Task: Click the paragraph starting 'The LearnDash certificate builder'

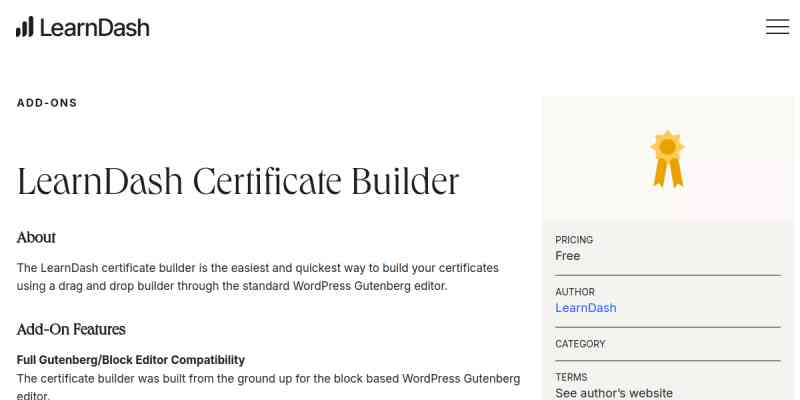Action: click(258, 277)
